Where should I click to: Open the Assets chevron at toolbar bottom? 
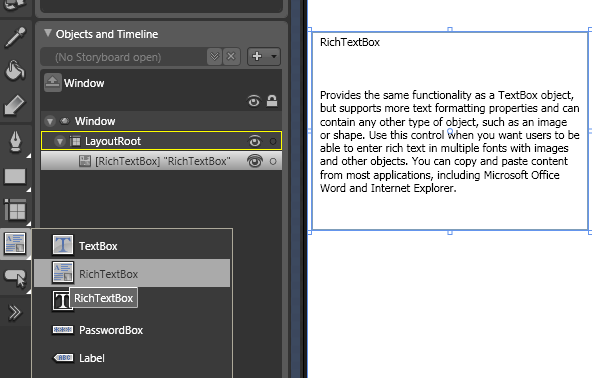(15, 312)
